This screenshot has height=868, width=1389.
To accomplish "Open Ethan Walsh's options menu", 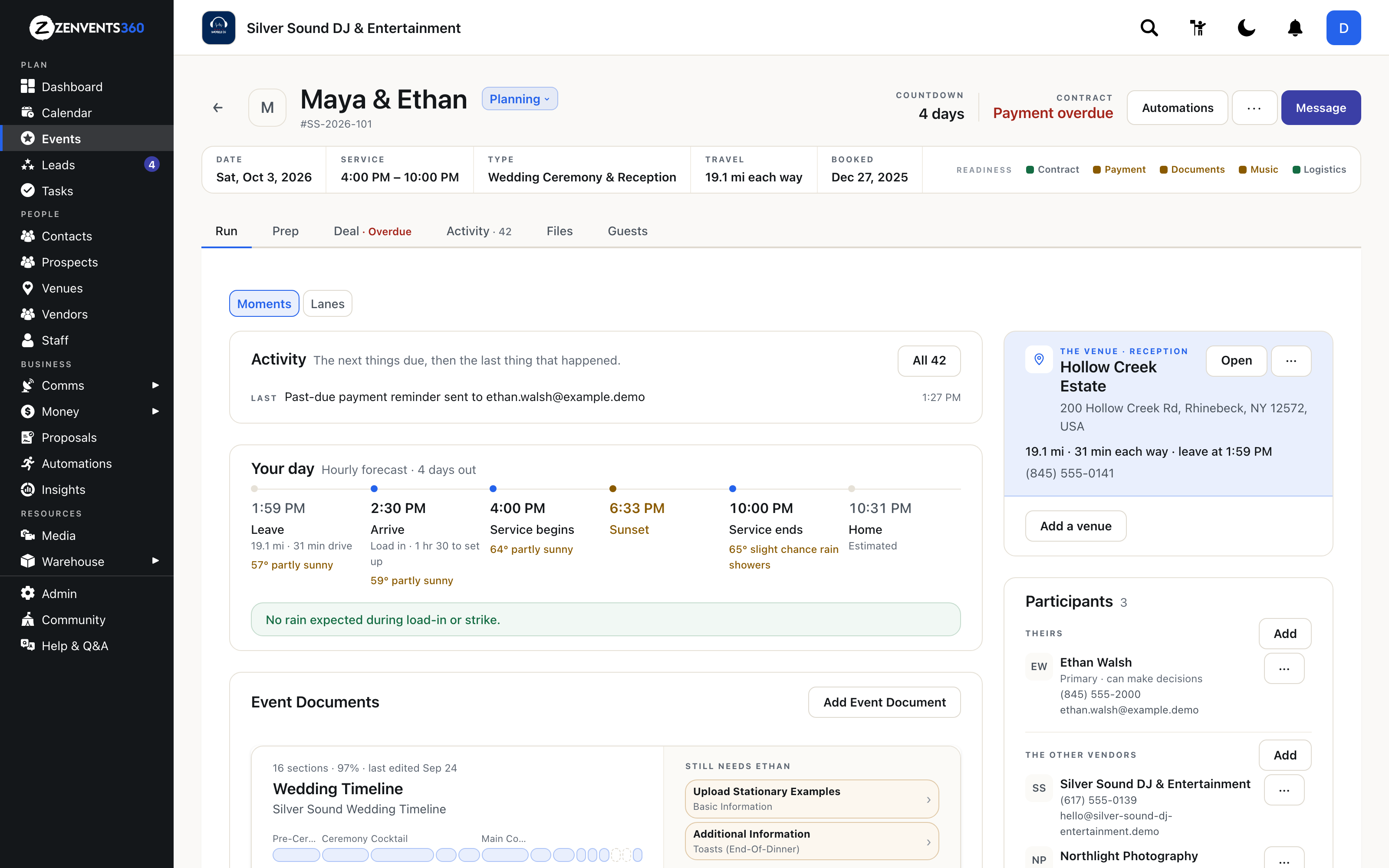I will point(1284,668).
